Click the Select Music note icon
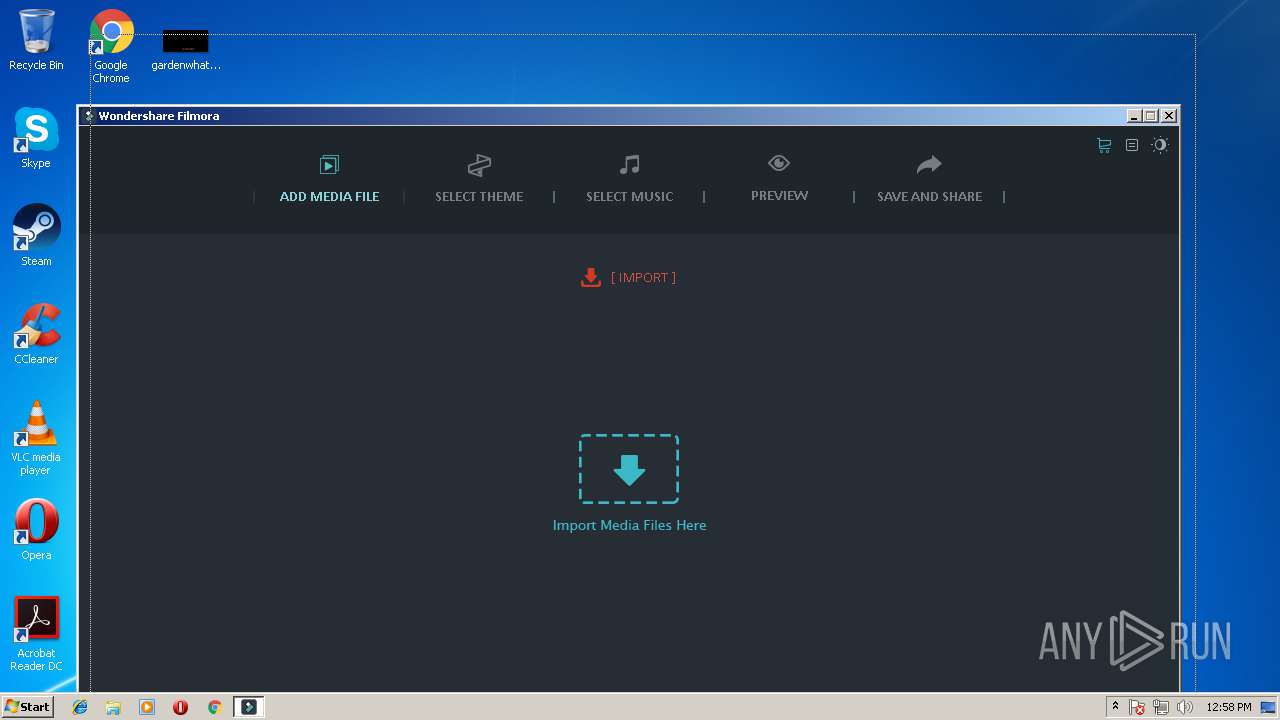 [629, 164]
